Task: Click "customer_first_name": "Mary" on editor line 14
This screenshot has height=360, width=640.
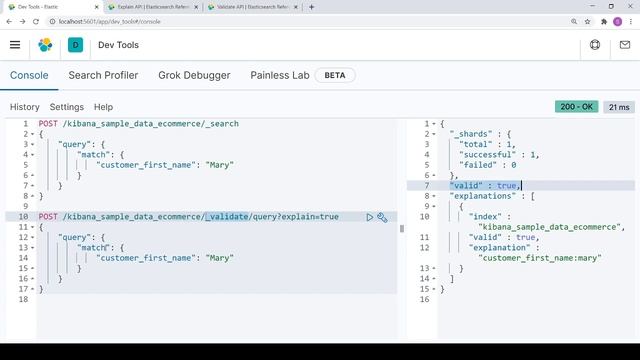Action: (x=165, y=258)
